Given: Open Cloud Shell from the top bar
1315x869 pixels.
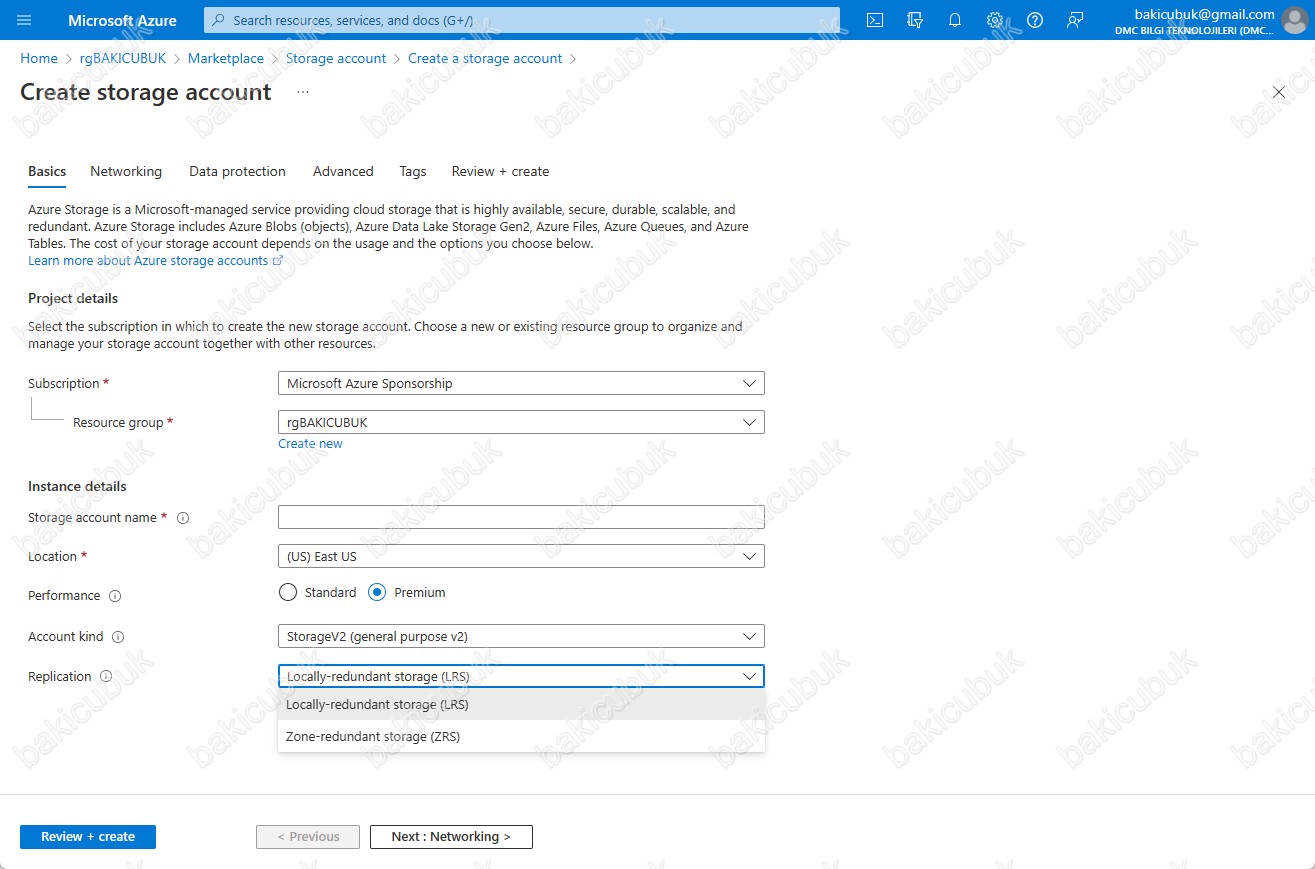Looking at the screenshot, I should 875,20.
